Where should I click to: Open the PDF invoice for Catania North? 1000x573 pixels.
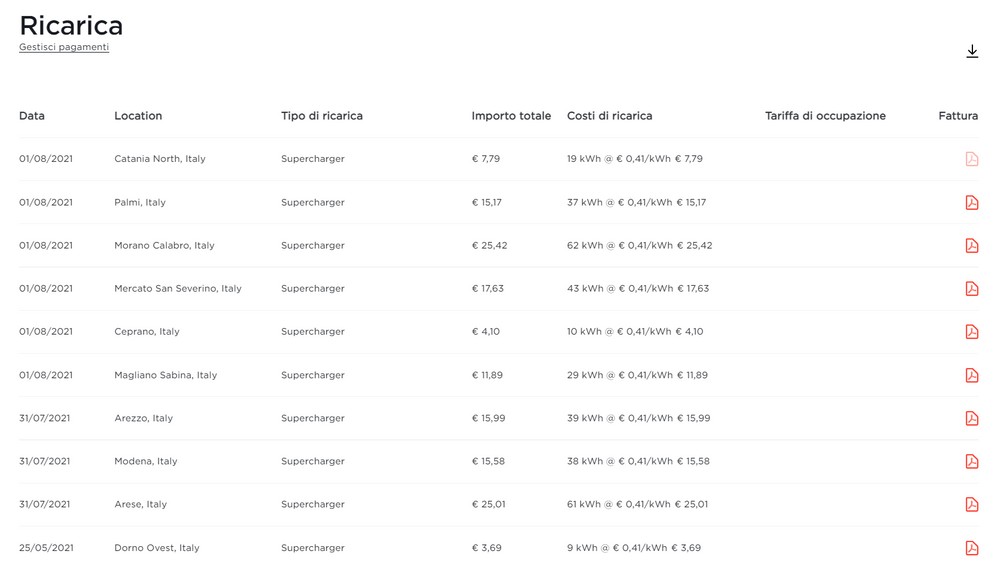pos(971,159)
